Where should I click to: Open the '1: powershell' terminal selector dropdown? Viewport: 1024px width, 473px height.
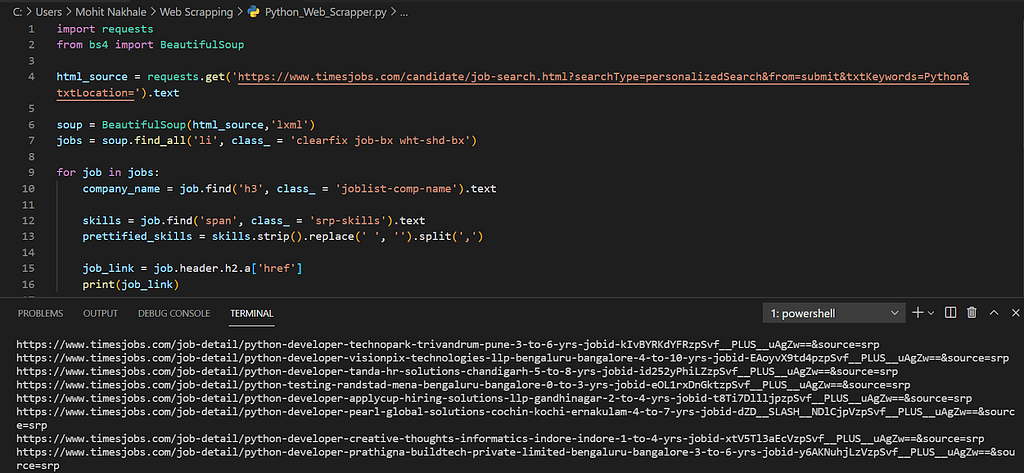[834, 313]
